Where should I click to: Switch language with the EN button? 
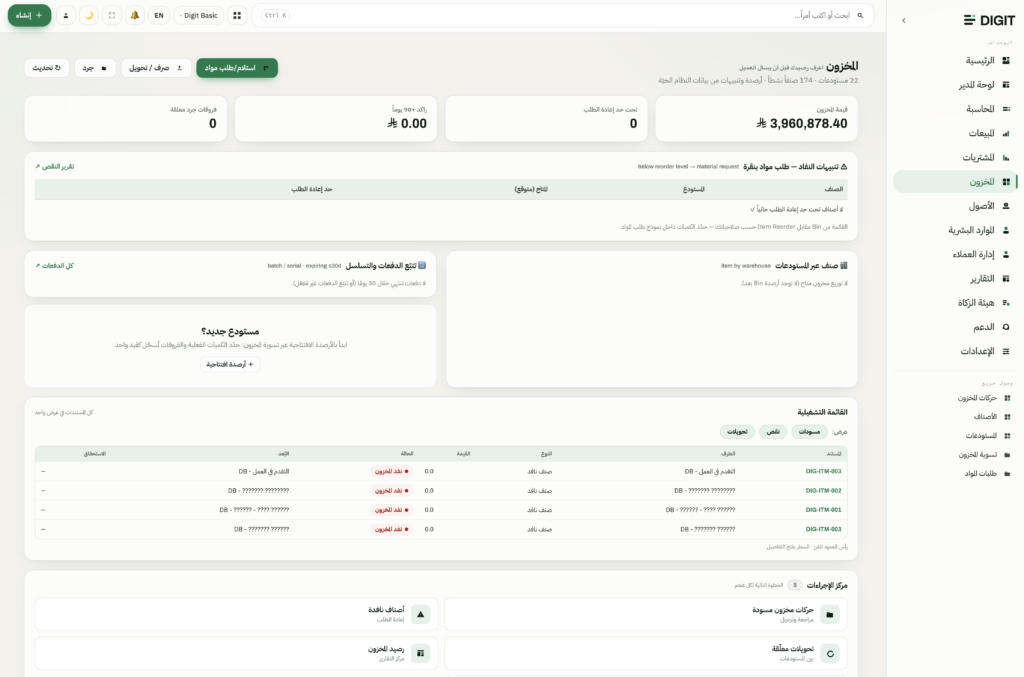click(159, 15)
